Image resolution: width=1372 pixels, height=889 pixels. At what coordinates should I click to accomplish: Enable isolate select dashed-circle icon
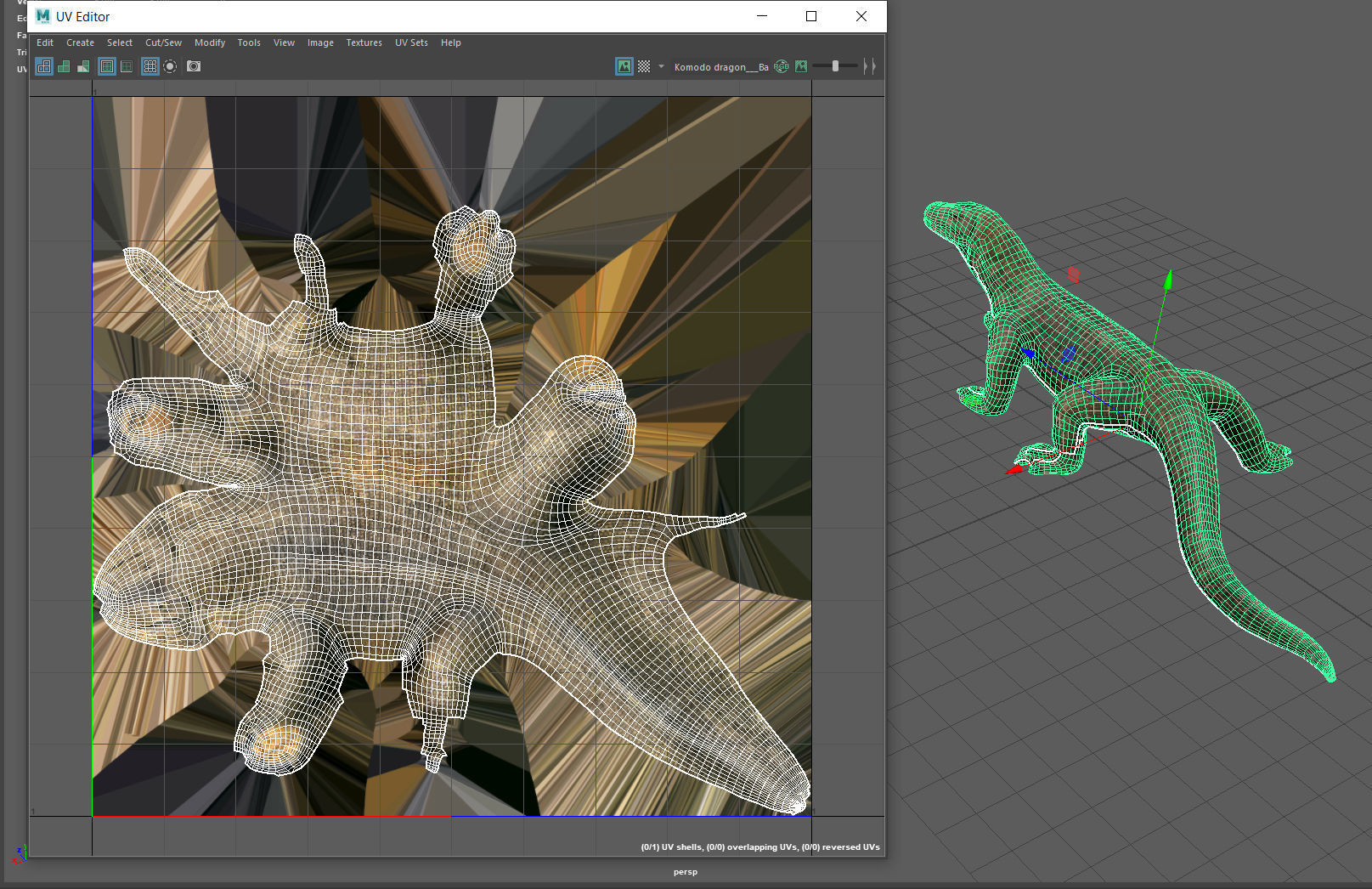point(170,66)
